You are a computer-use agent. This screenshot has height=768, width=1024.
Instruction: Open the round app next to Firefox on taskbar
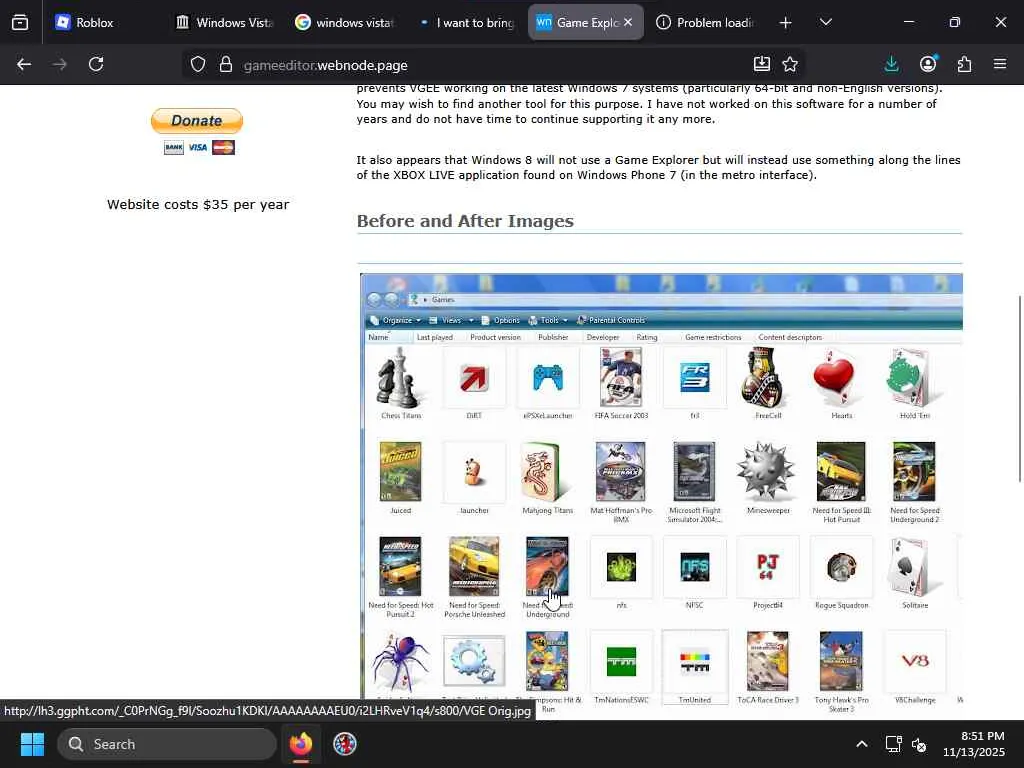pos(345,744)
